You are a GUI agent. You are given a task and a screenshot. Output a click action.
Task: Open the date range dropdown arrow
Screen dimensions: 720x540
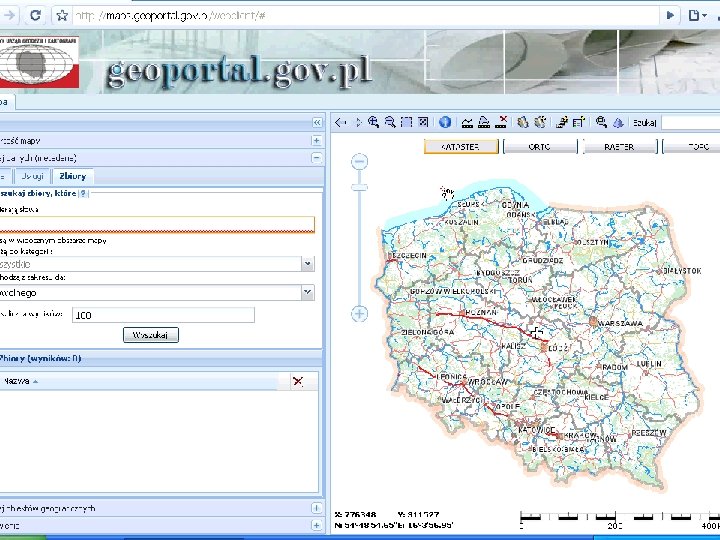pos(308,292)
